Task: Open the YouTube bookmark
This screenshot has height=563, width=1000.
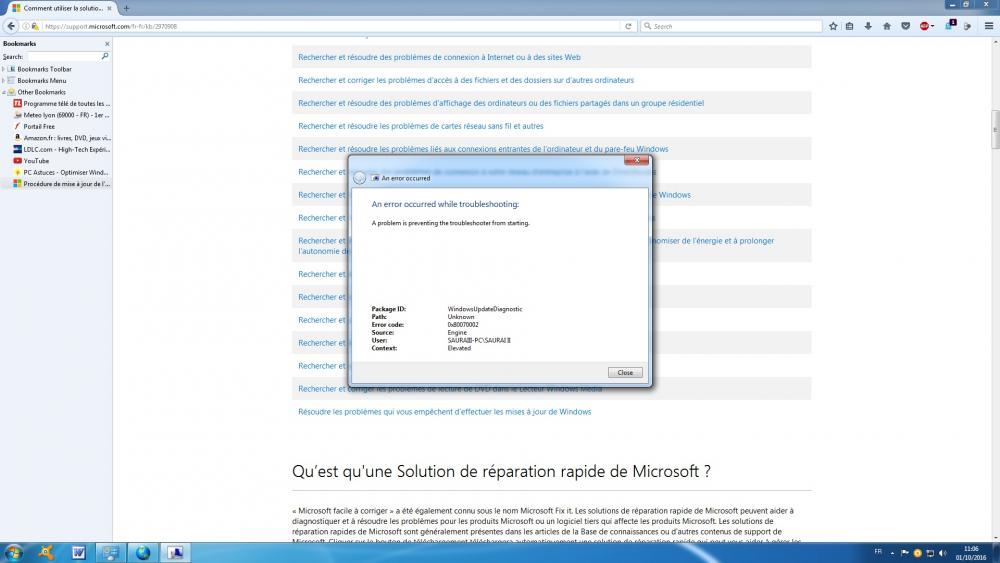Action: (x=31, y=161)
